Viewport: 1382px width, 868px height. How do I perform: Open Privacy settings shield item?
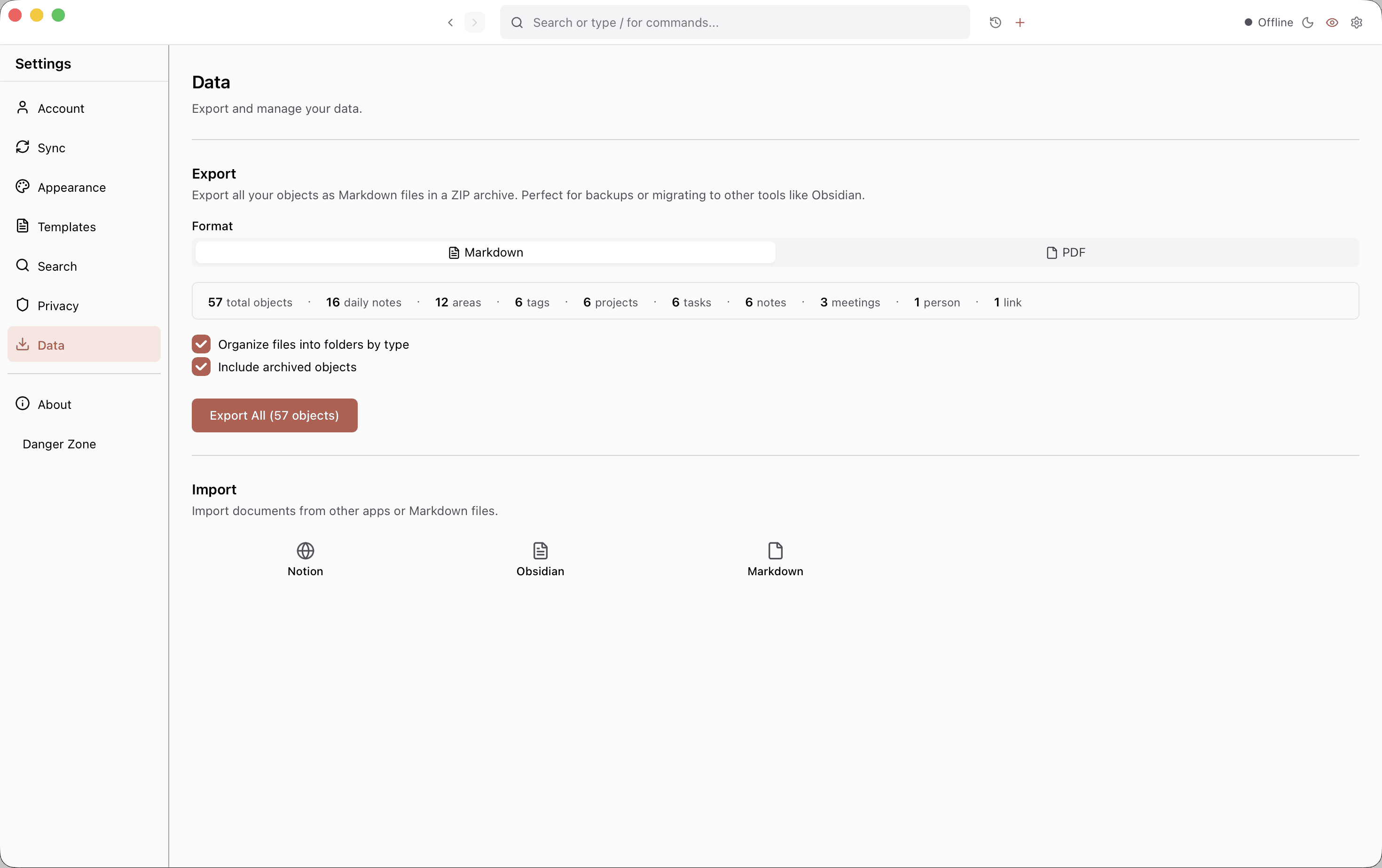point(57,306)
